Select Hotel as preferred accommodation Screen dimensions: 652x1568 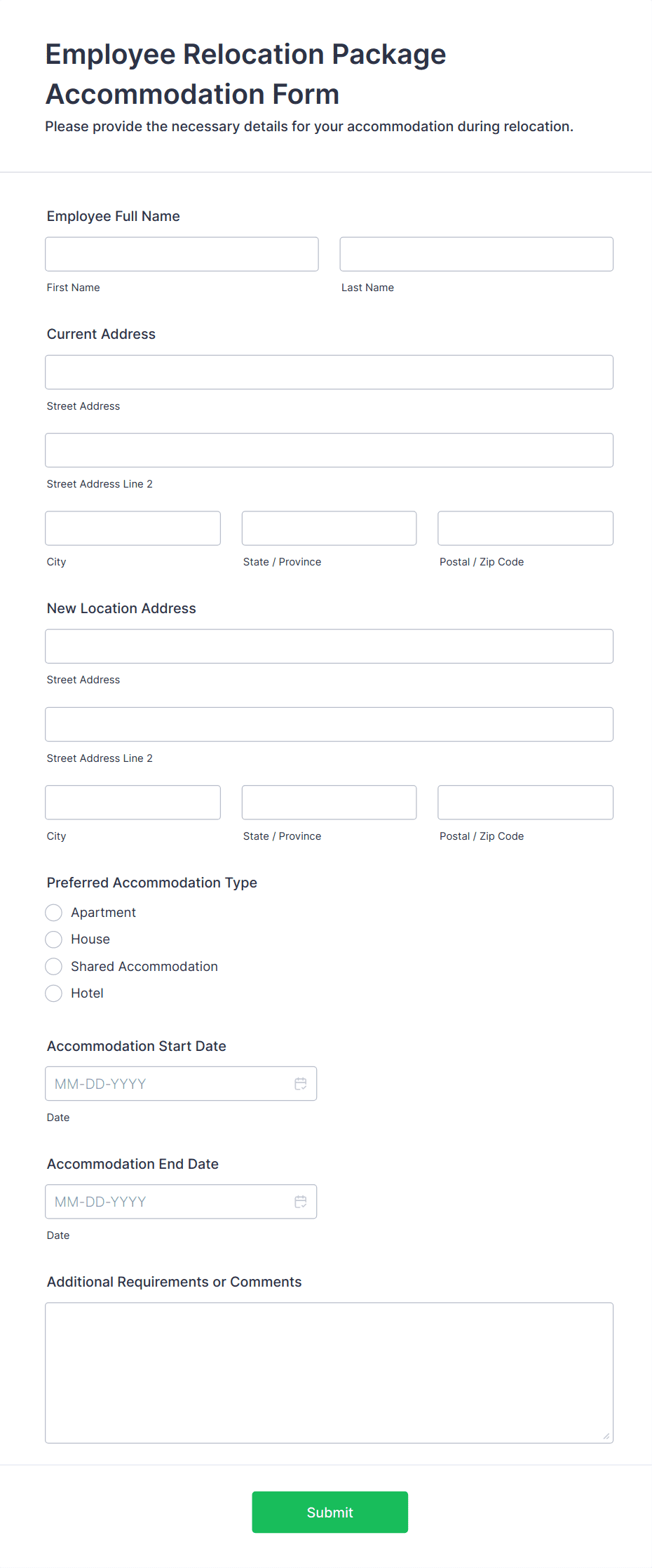[x=53, y=993]
